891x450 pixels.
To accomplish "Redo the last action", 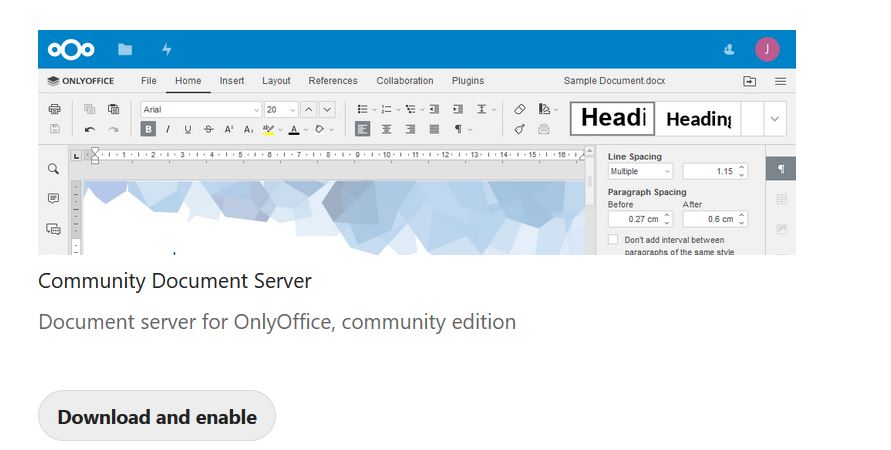I will 114,130.
